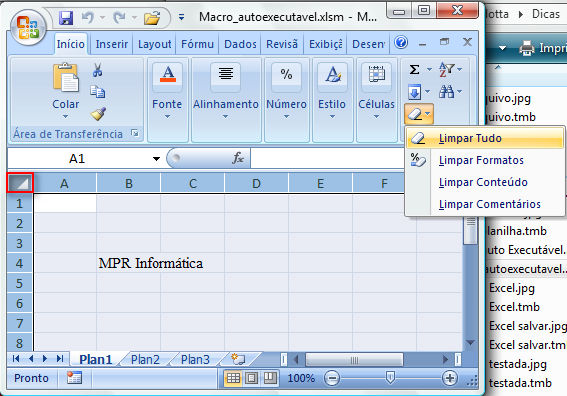Open Find & Select binoculars icon
The height and width of the screenshot is (396, 567).
click(447, 91)
